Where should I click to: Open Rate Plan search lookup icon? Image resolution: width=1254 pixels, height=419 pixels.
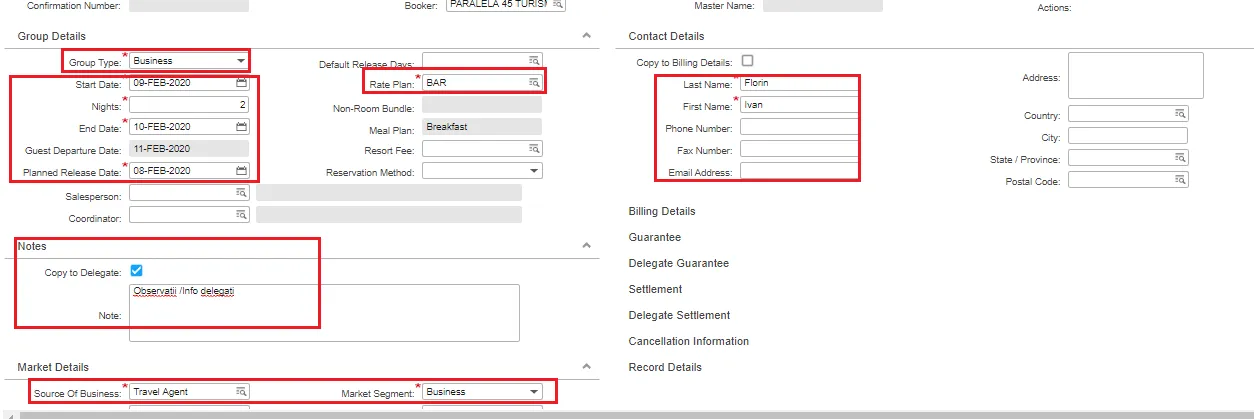[x=534, y=83]
